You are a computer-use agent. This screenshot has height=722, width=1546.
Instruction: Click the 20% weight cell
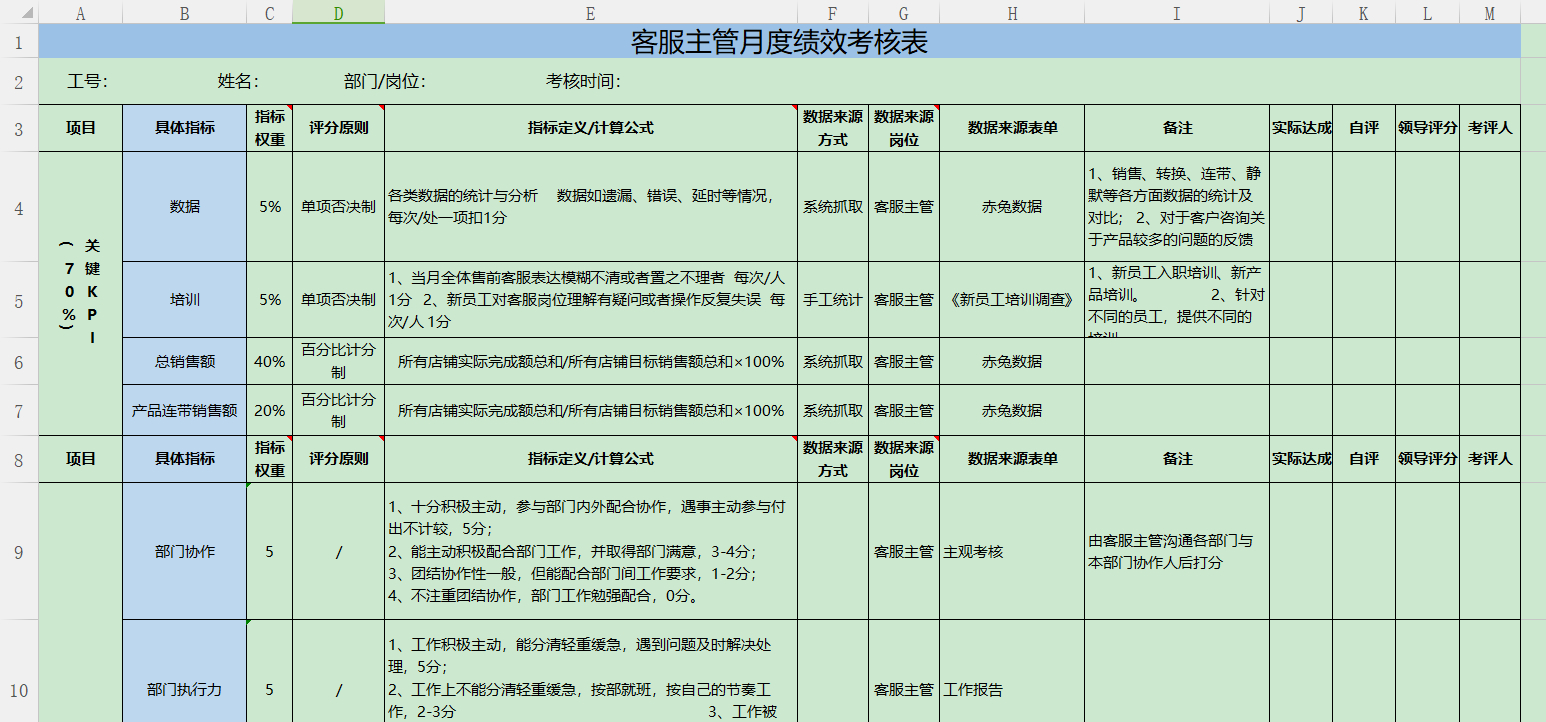click(270, 410)
